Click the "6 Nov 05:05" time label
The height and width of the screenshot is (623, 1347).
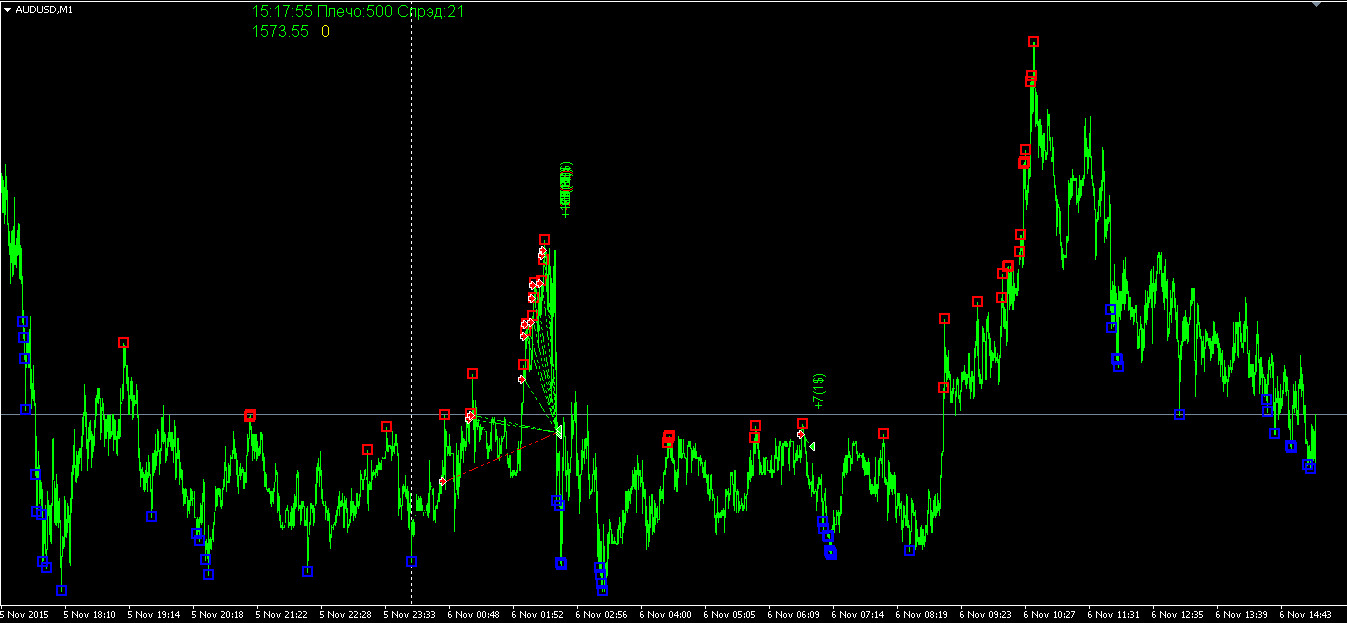[x=731, y=615]
